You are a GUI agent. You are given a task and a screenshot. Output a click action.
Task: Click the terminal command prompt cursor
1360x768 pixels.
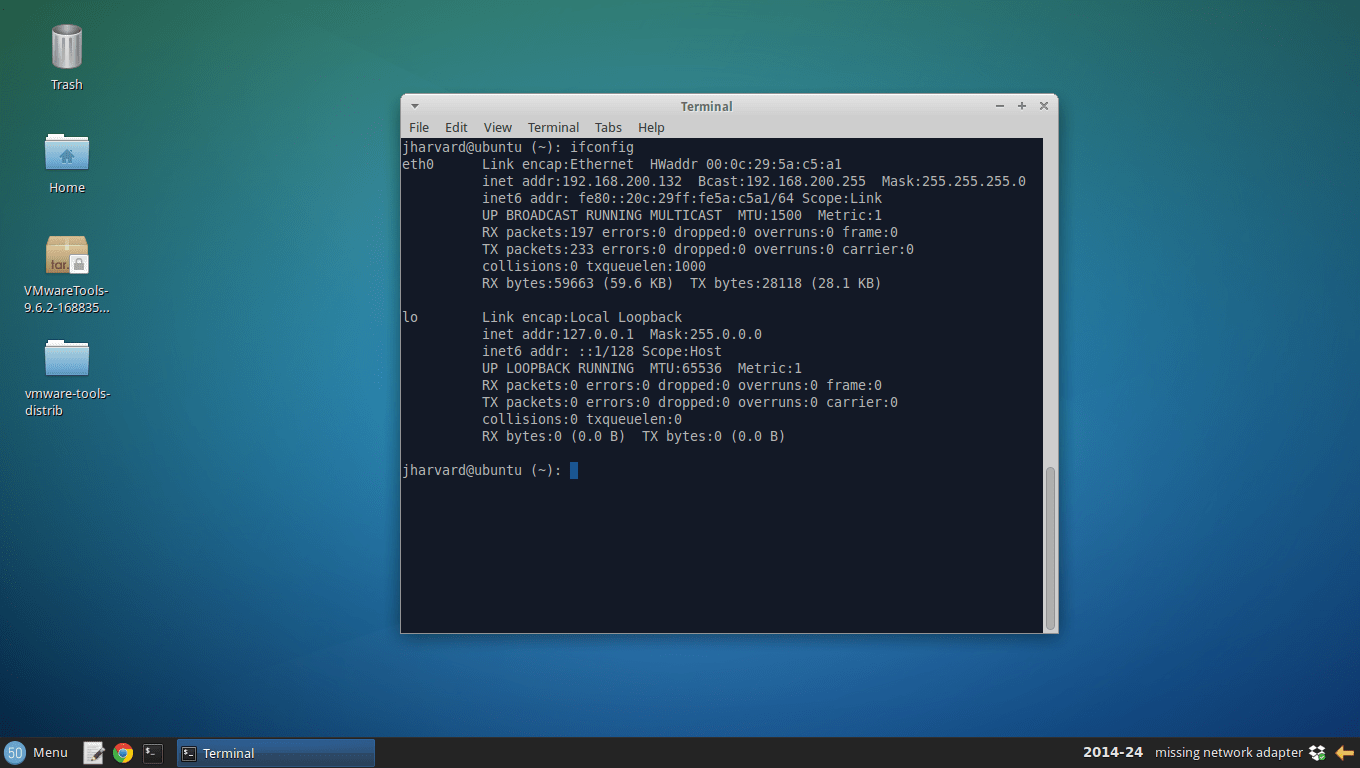click(x=573, y=470)
